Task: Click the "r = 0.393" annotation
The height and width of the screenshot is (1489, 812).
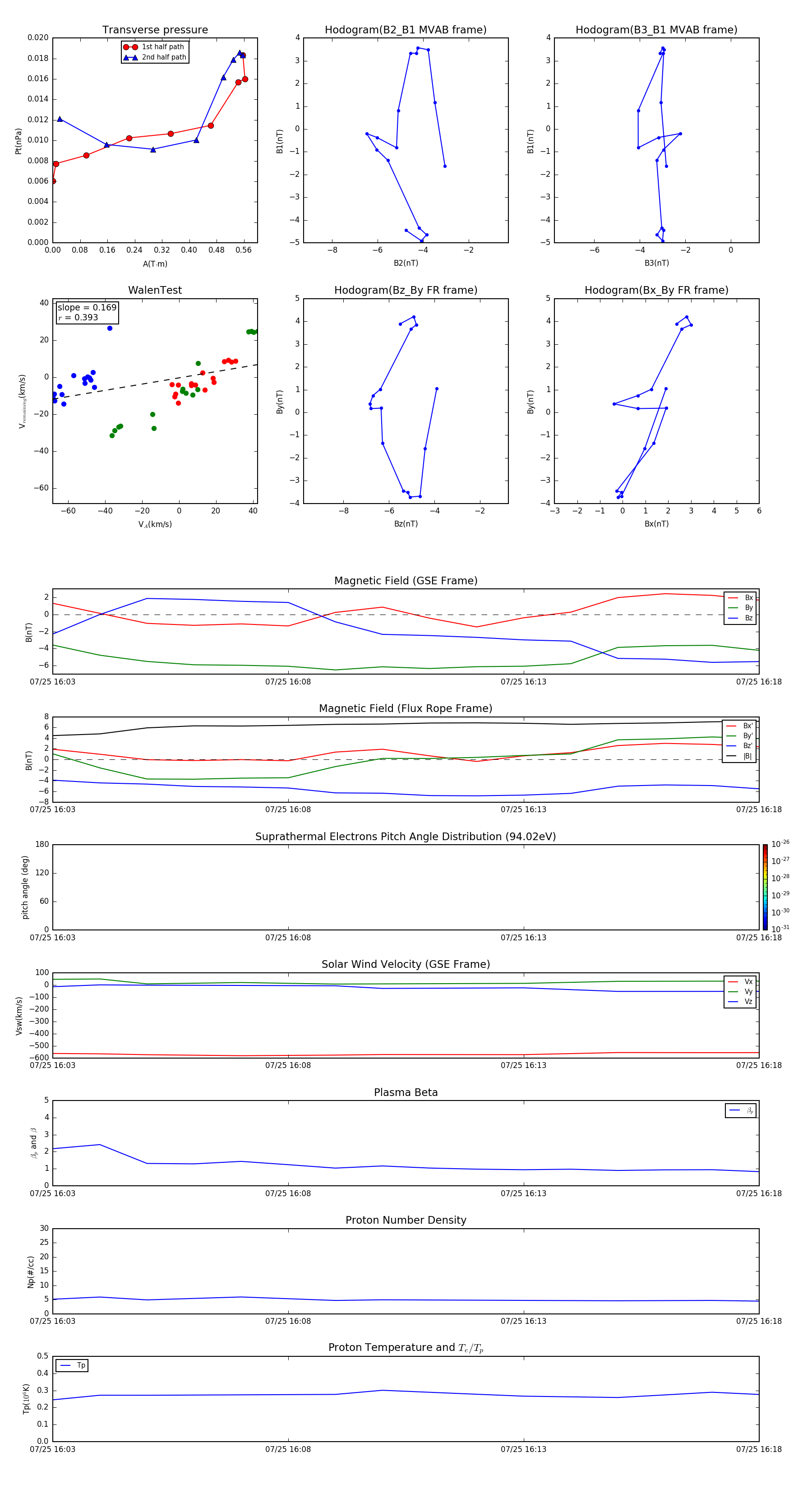Action: pyautogui.click(x=78, y=317)
